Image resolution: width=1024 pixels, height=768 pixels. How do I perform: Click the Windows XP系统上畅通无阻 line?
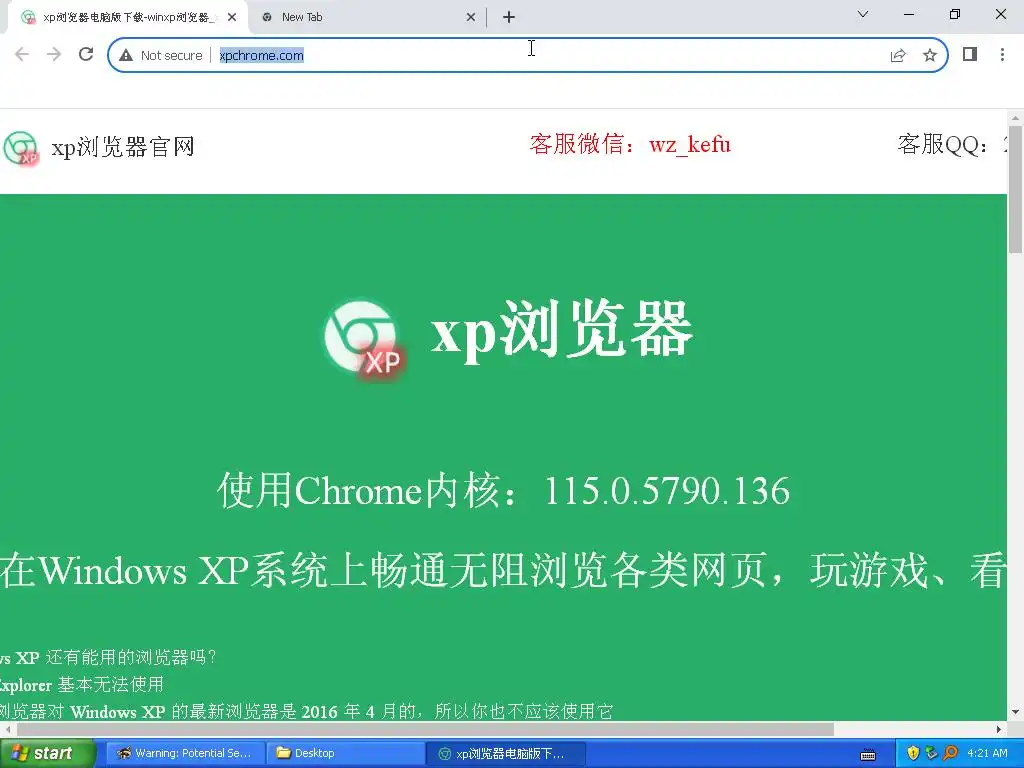pyautogui.click(x=503, y=570)
